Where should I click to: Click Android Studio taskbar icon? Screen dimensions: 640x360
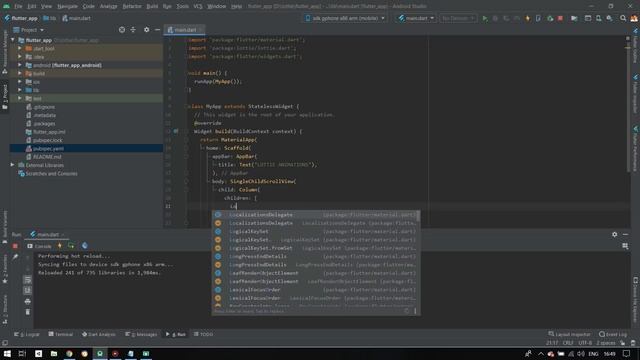point(100,353)
